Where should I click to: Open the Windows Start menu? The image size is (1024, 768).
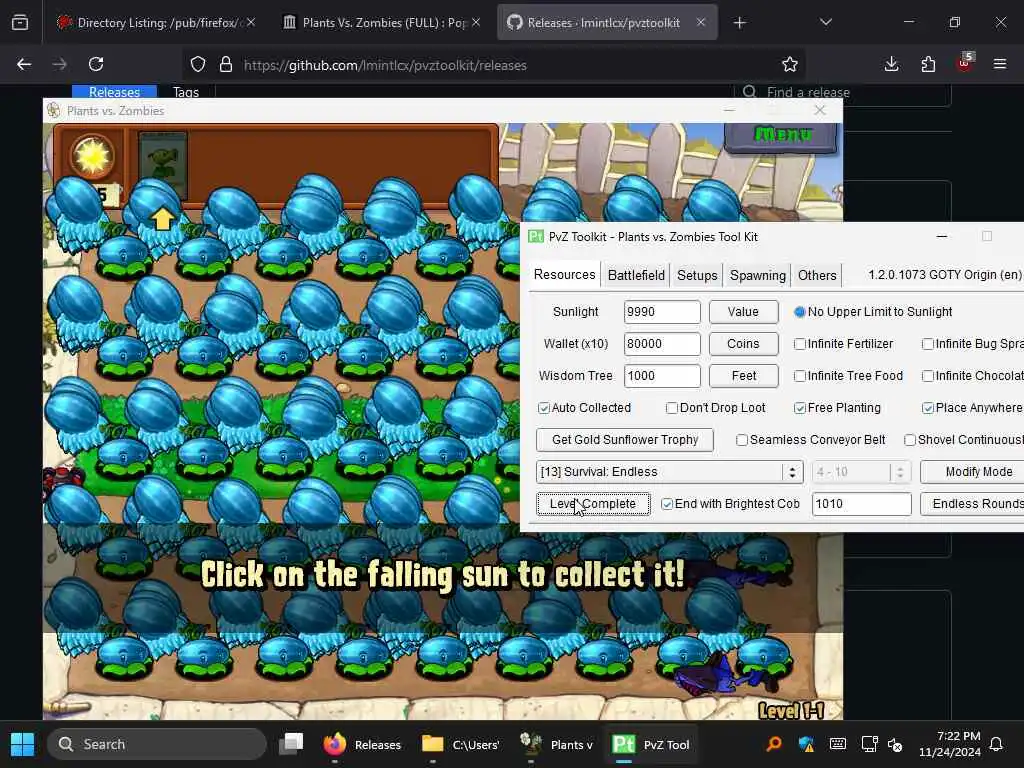point(23,744)
